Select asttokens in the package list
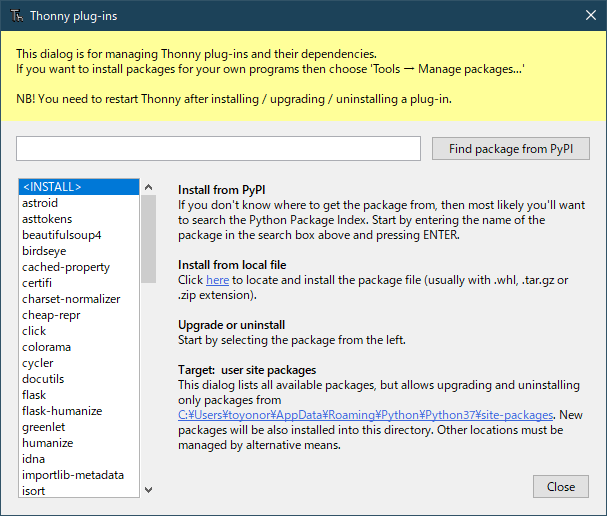This screenshot has height=516, width=607. coord(79,219)
